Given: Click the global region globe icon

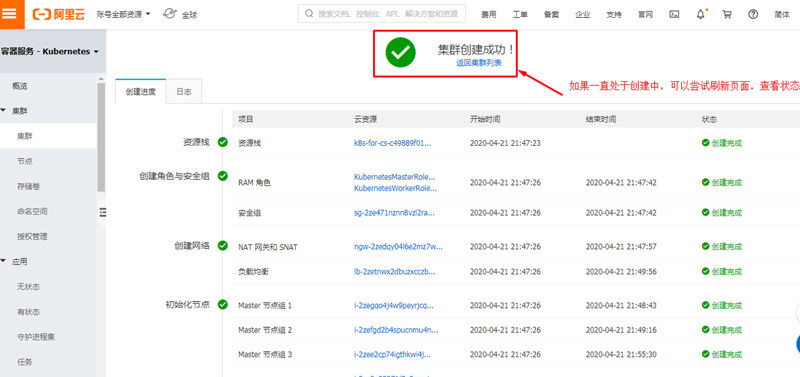Looking at the screenshot, I should tap(170, 14).
